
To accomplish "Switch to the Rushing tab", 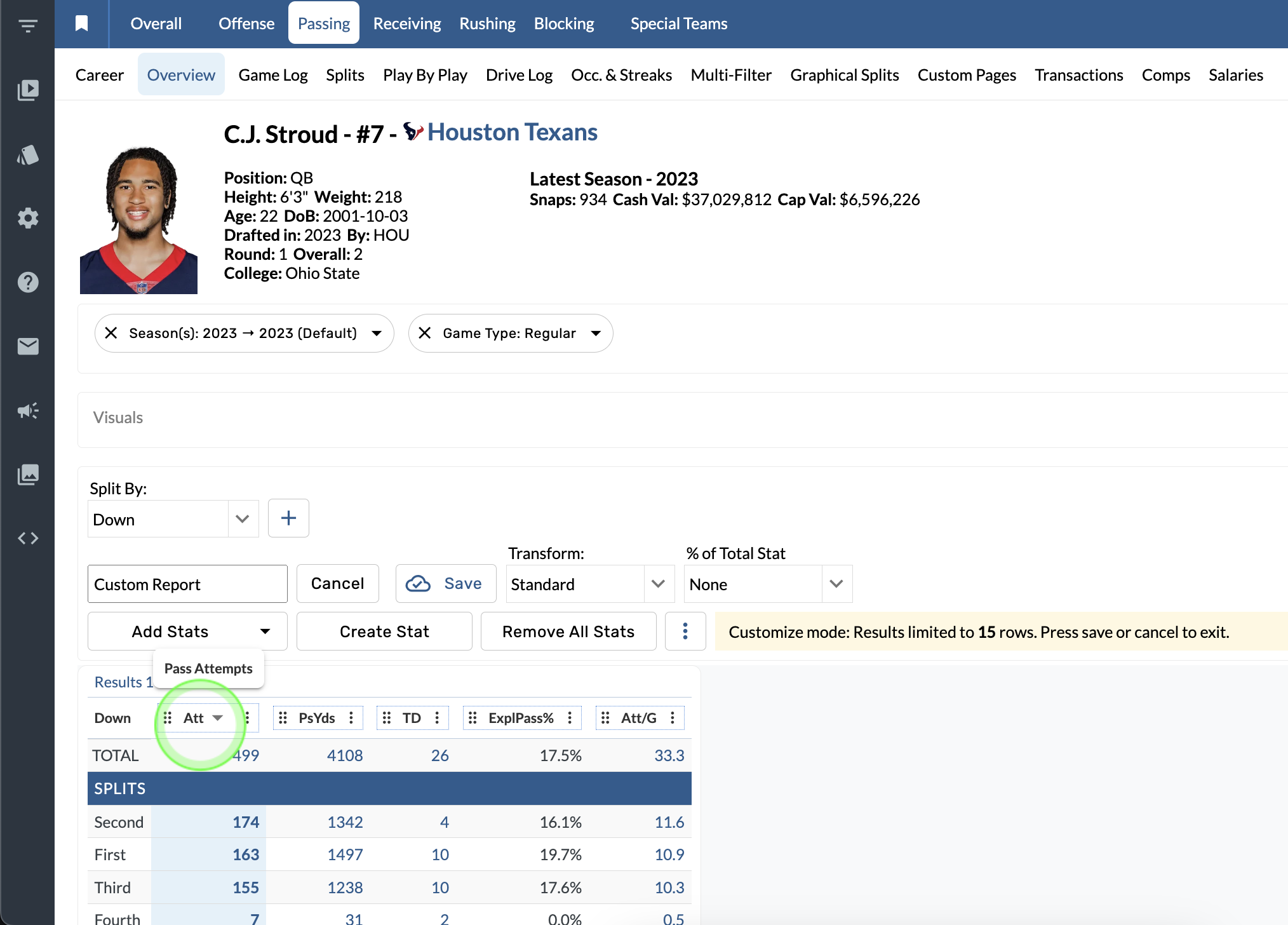I will 487,24.
